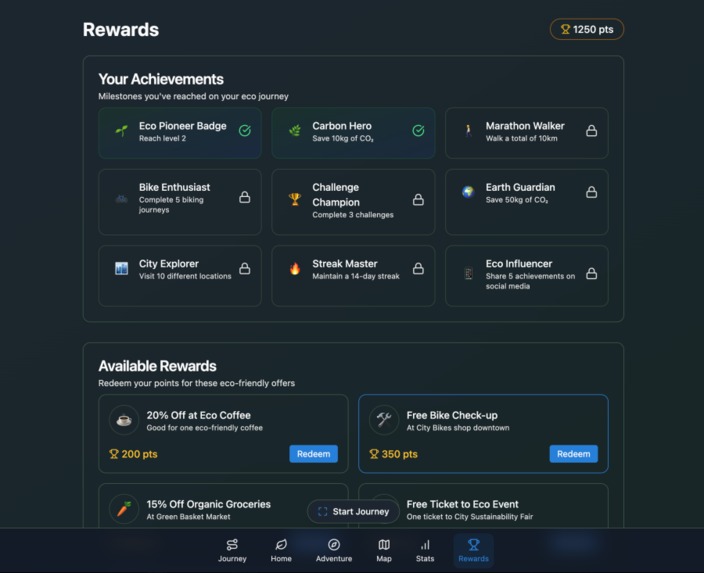Click the globe icon on Earth Guardian
Viewport: 704px width, 573px height.
point(468,192)
